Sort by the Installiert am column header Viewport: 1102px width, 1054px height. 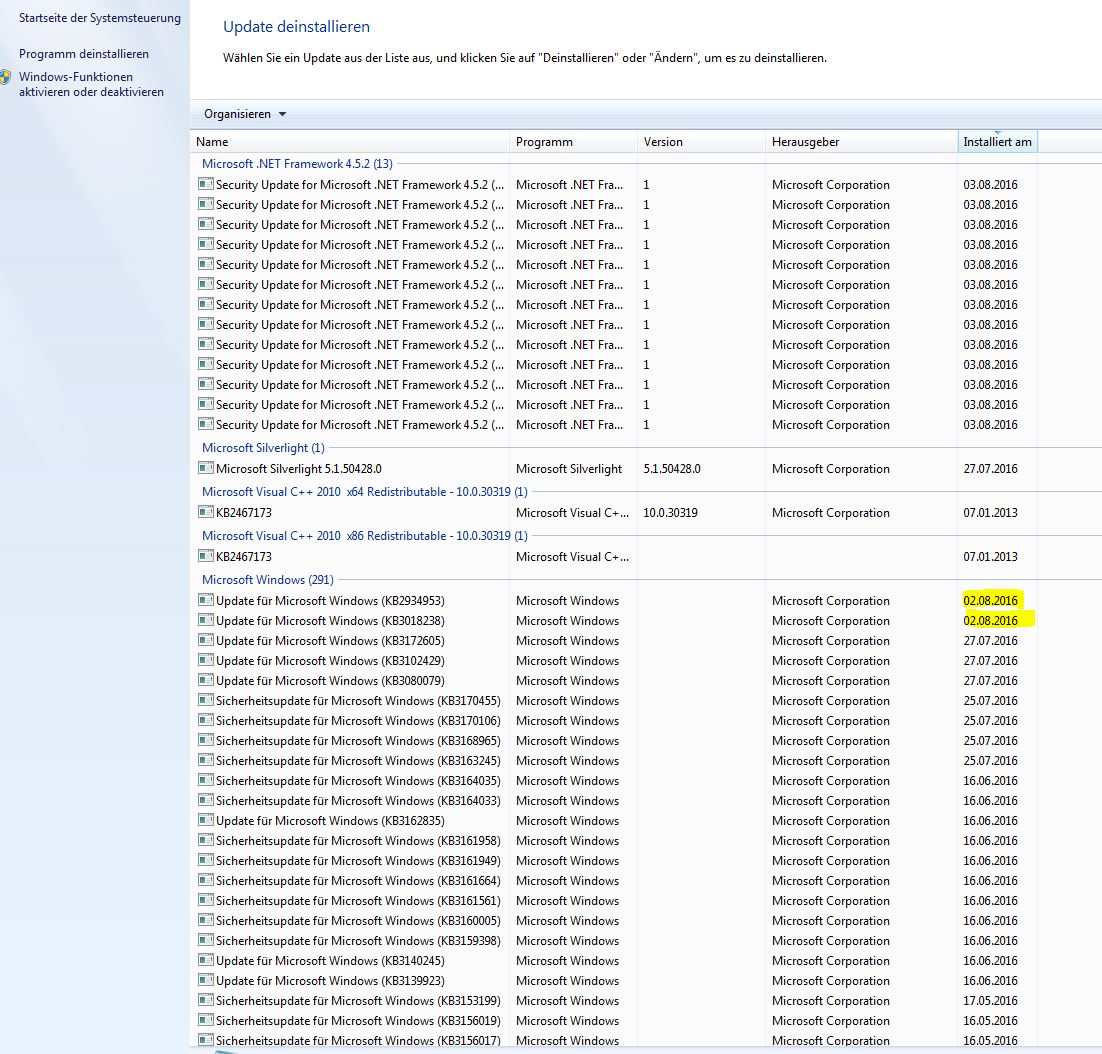997,142
